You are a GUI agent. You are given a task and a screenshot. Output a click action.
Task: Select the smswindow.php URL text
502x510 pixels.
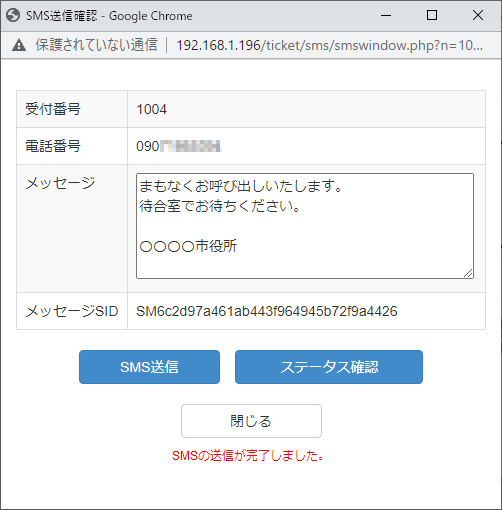[x=329, y=45]
